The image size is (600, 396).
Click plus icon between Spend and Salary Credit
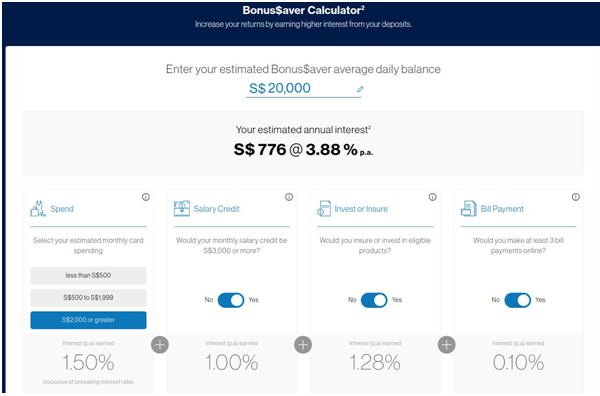tap(160, 345)
